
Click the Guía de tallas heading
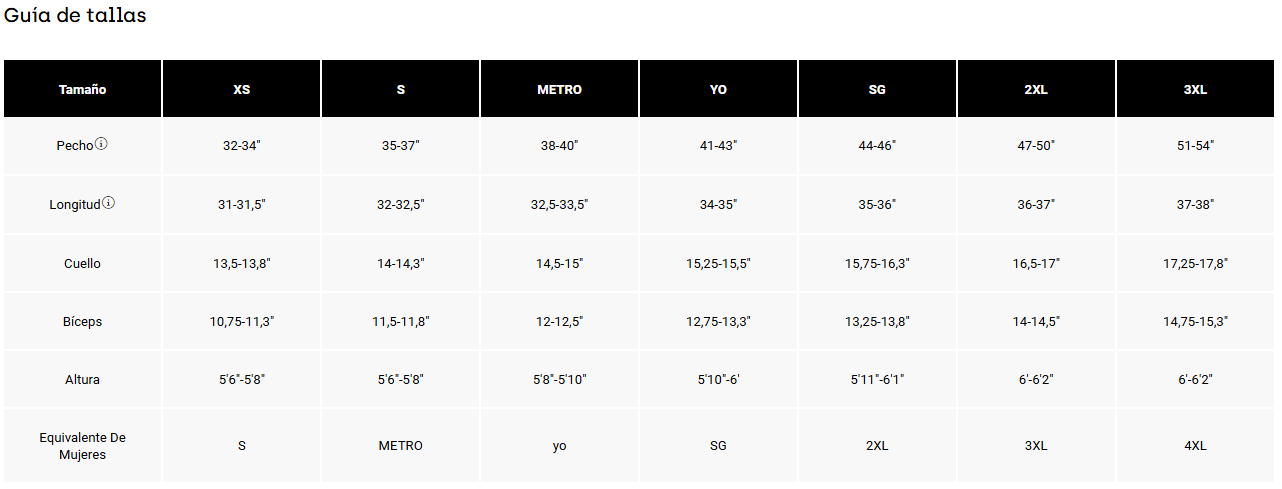[75, 16]
